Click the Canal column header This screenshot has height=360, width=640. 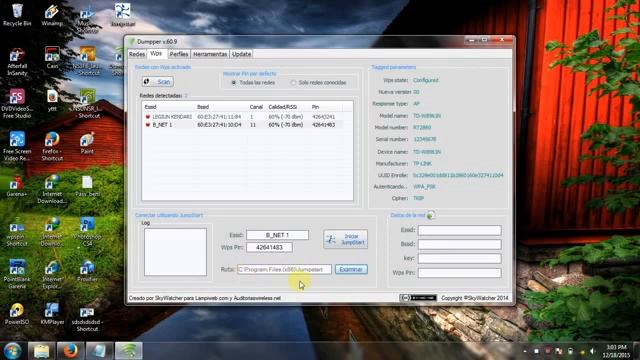point(256,107)
